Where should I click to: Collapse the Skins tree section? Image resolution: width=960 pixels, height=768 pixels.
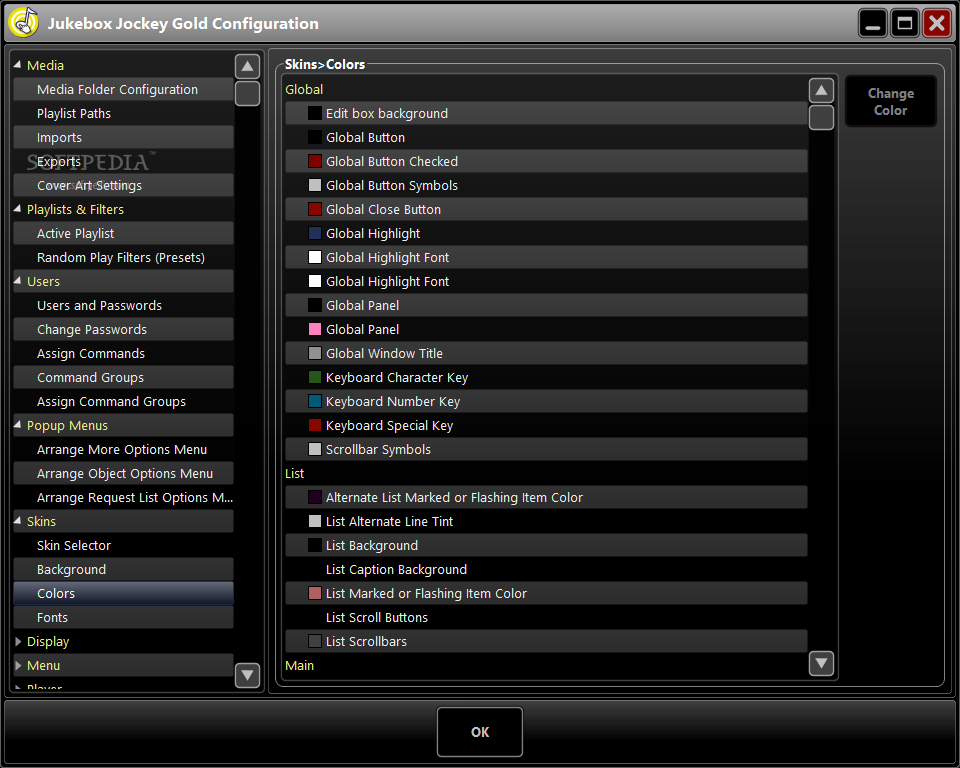pos(18,521)
